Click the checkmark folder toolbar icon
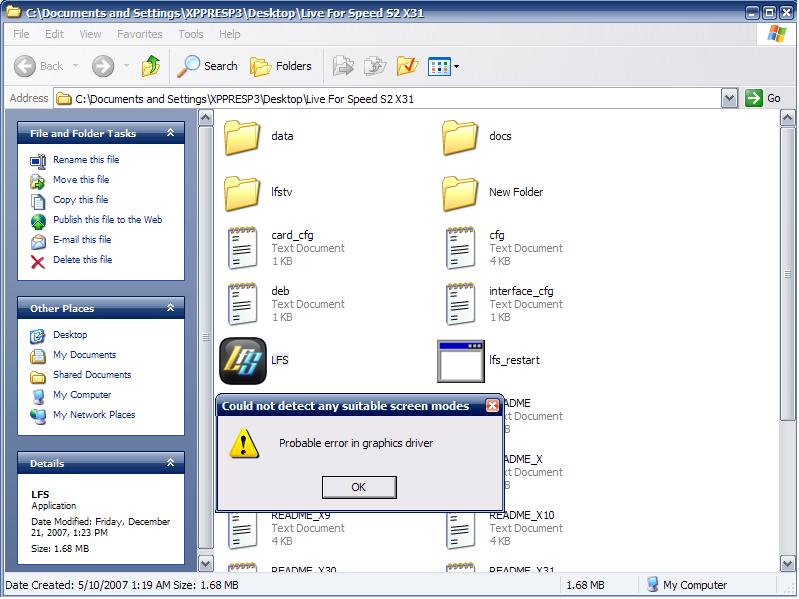Screen dimensions: 799x599 [x=408, y=66]
